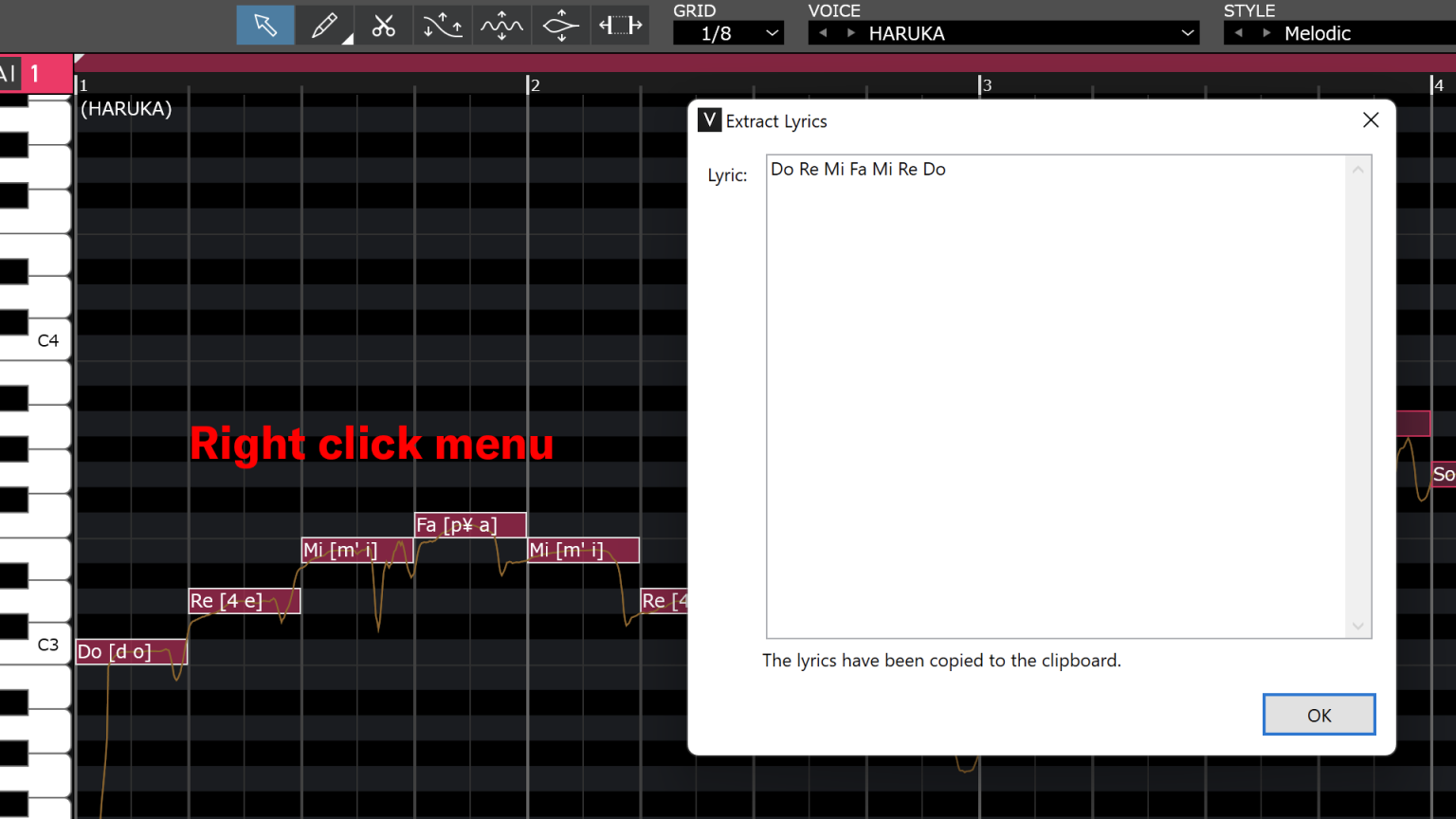The height and width of the screenshot is (819, 1456).
Task: Open the VOICE HARUKA dropdown
Action: 1188,33
